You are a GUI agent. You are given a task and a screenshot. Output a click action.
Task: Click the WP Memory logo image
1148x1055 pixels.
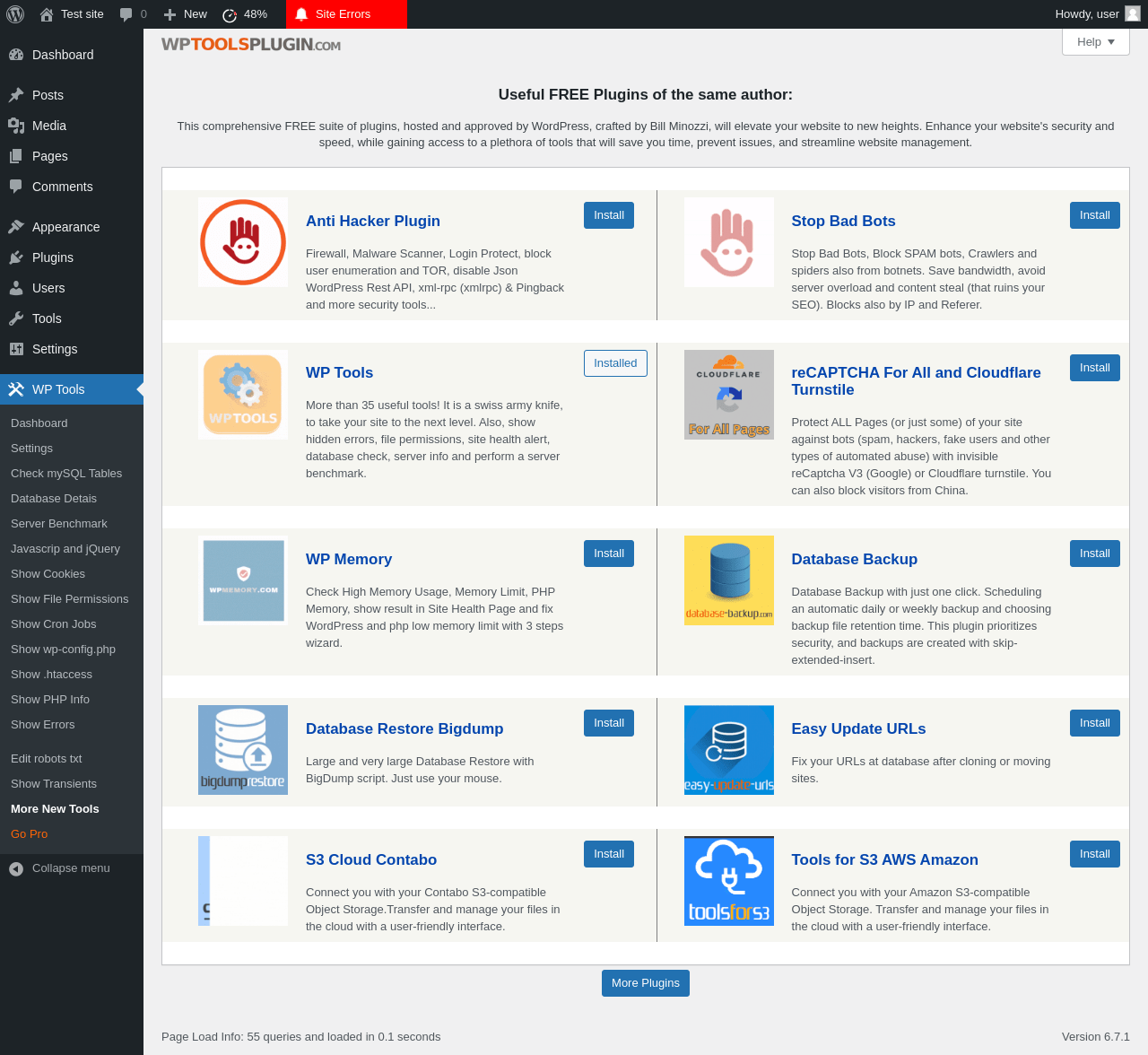pyautogui.click(x=243, y=580)
